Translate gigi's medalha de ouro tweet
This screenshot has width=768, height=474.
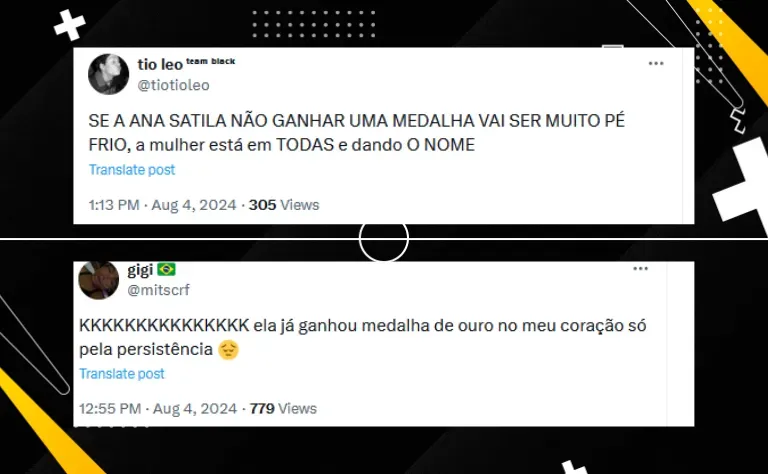point(122,374)
